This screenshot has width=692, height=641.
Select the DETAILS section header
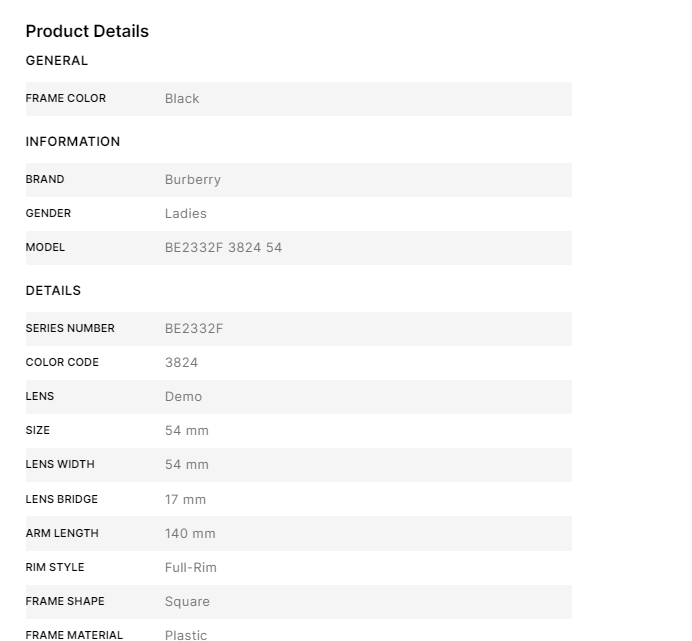coord(53,291)
